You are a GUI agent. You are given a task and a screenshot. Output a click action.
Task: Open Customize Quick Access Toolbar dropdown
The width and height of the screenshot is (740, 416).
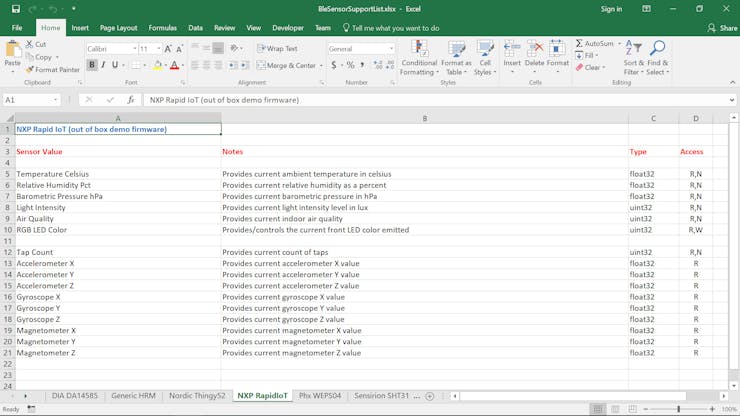click(x=74, y=9)
